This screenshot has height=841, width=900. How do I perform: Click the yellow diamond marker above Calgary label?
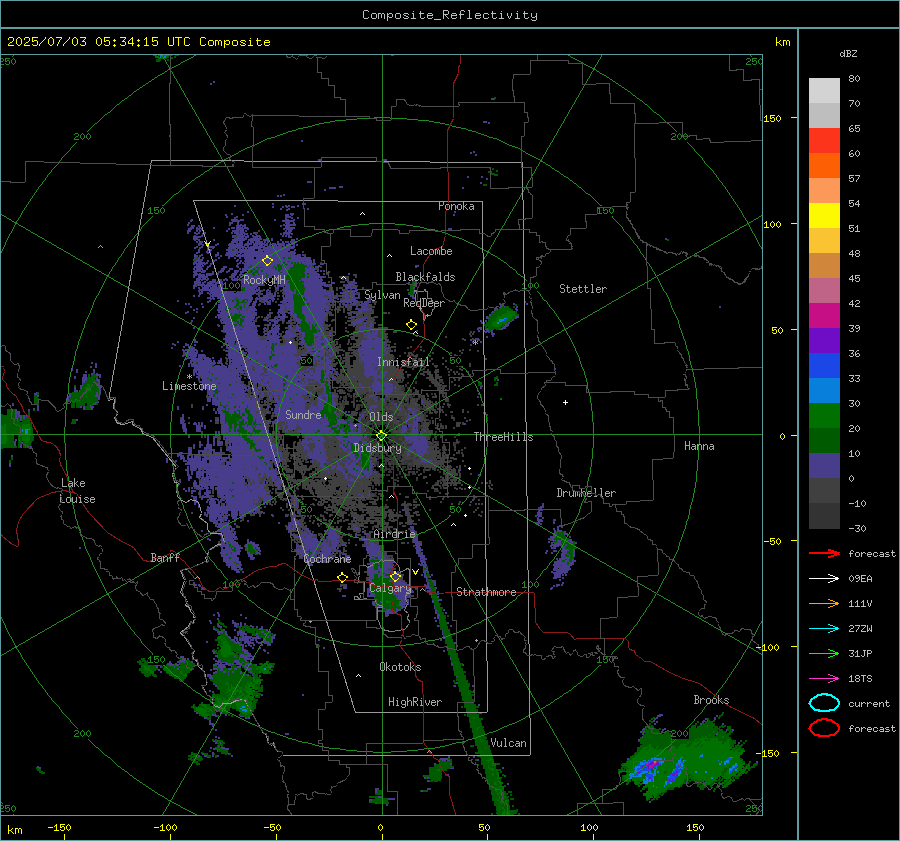pos(395,576)
